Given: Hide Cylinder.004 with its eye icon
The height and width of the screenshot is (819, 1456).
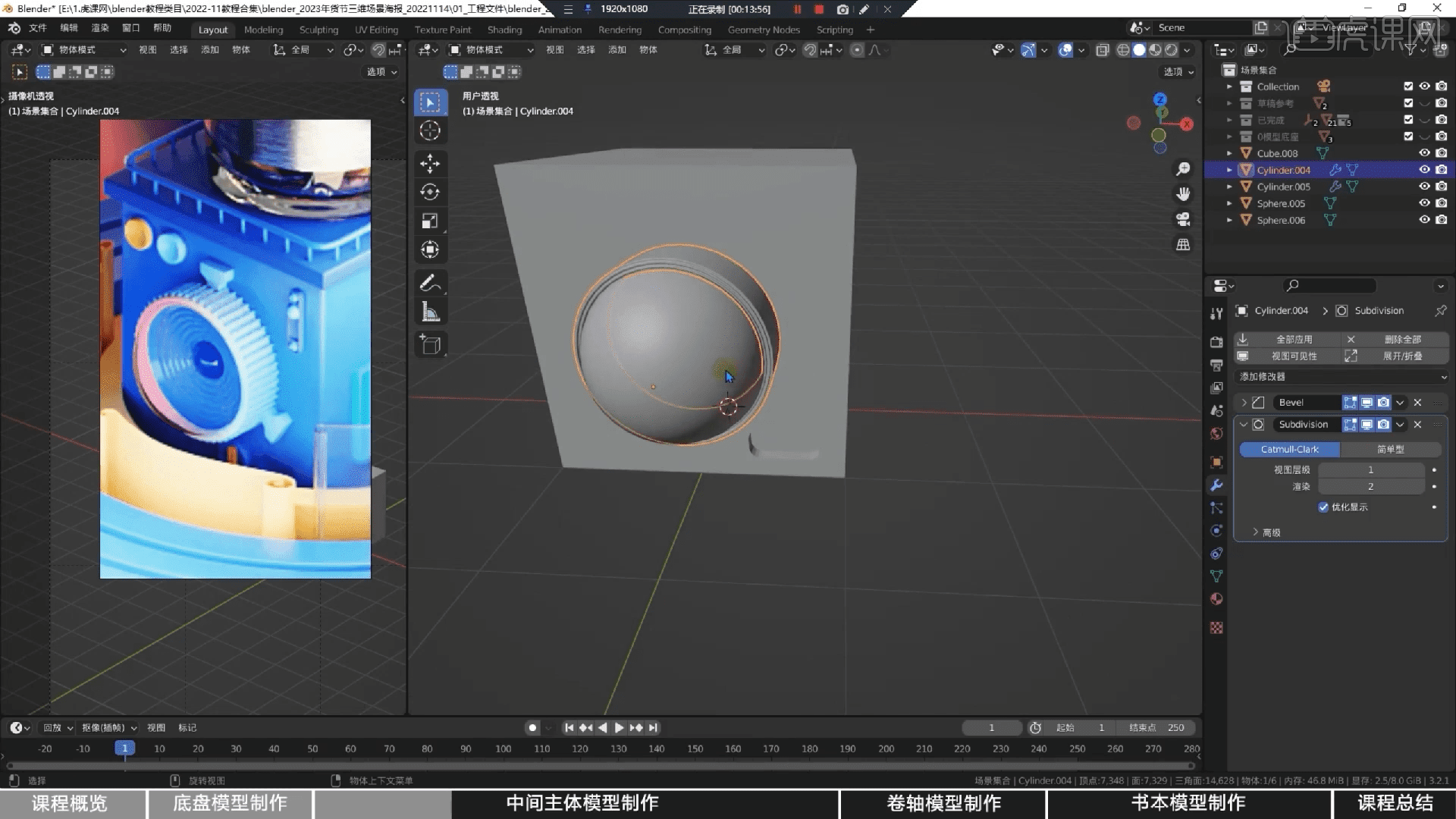Looking at the screenshot, I should [1424, 170].
